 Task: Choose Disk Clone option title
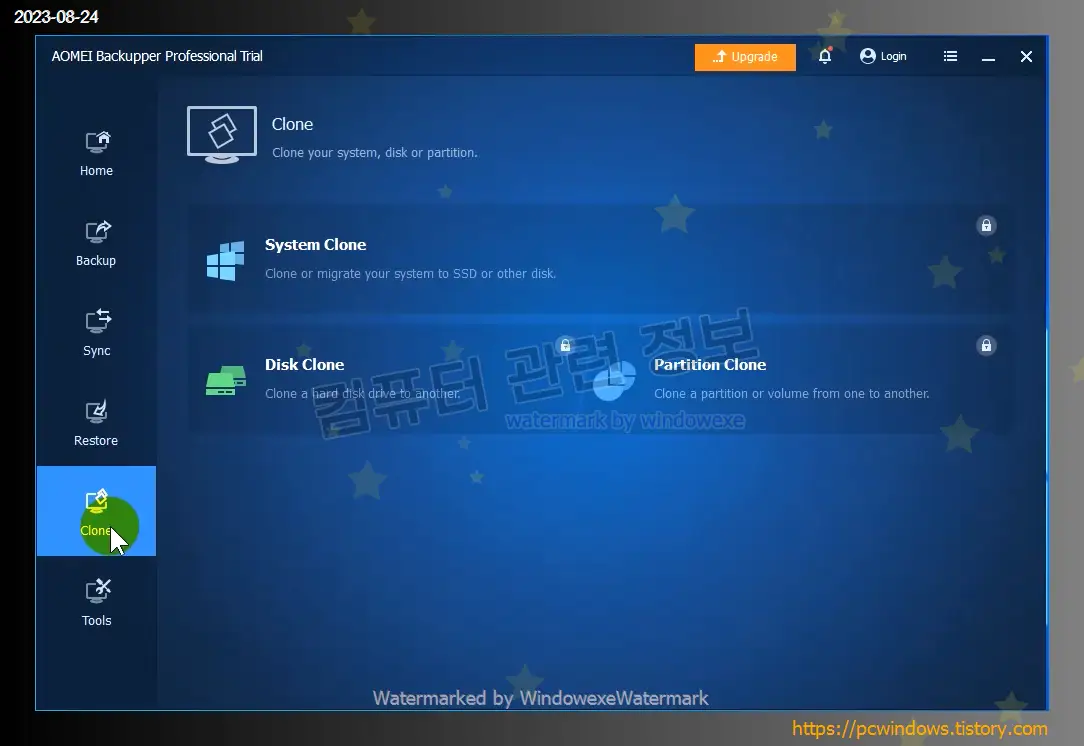(304, 364)
